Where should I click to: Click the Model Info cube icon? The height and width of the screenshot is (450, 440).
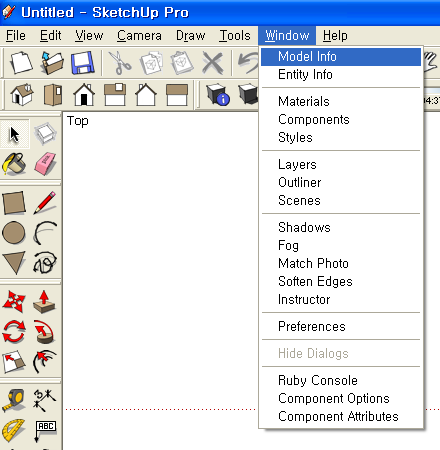pyautogui.click(x=218, y=94)
